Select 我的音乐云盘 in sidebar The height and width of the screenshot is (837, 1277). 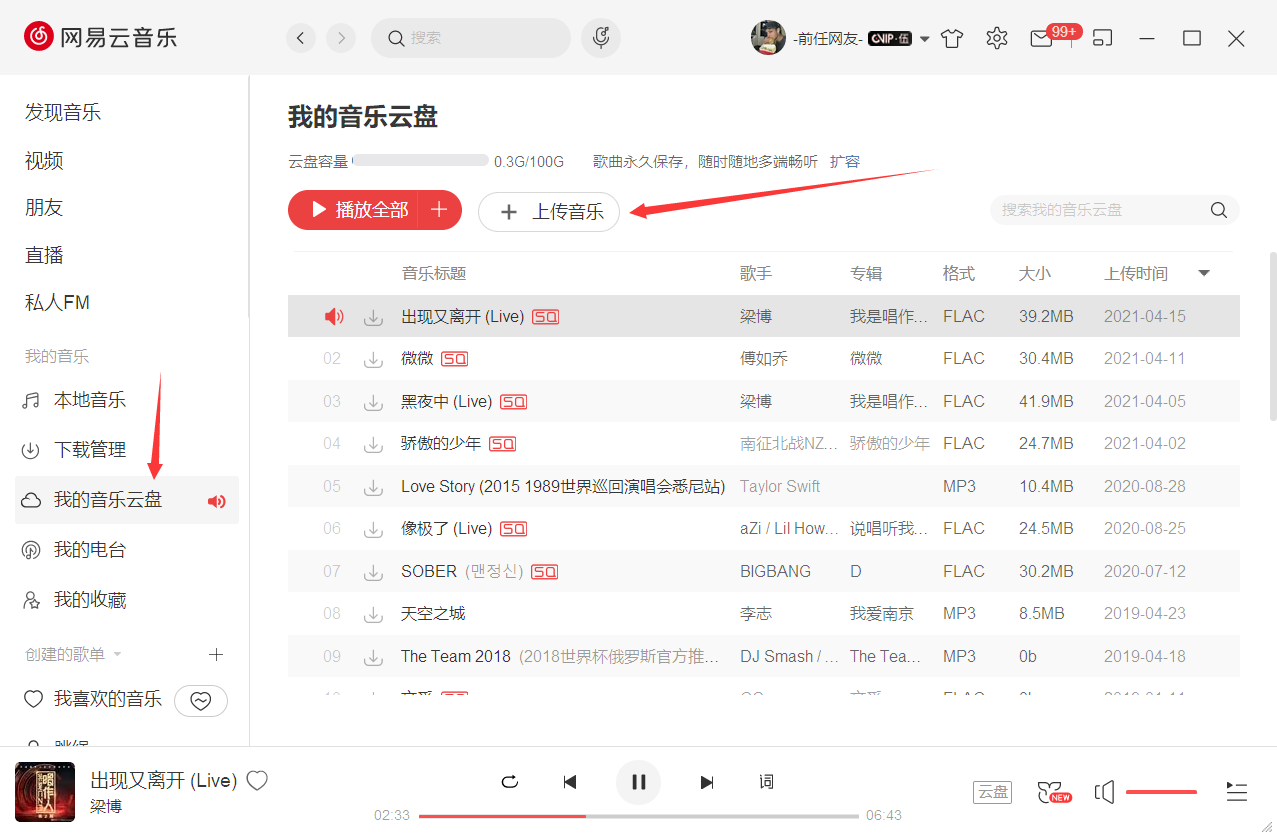[127, 500]
